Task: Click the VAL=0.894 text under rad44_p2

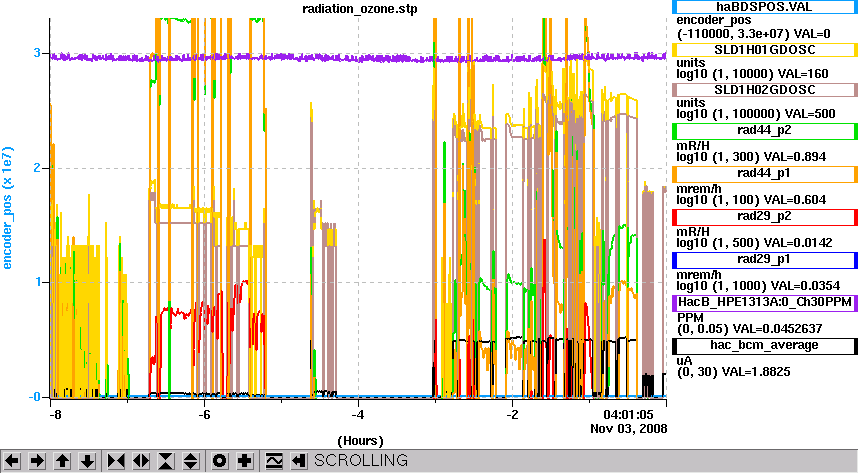Action: [x=751, y=157]
